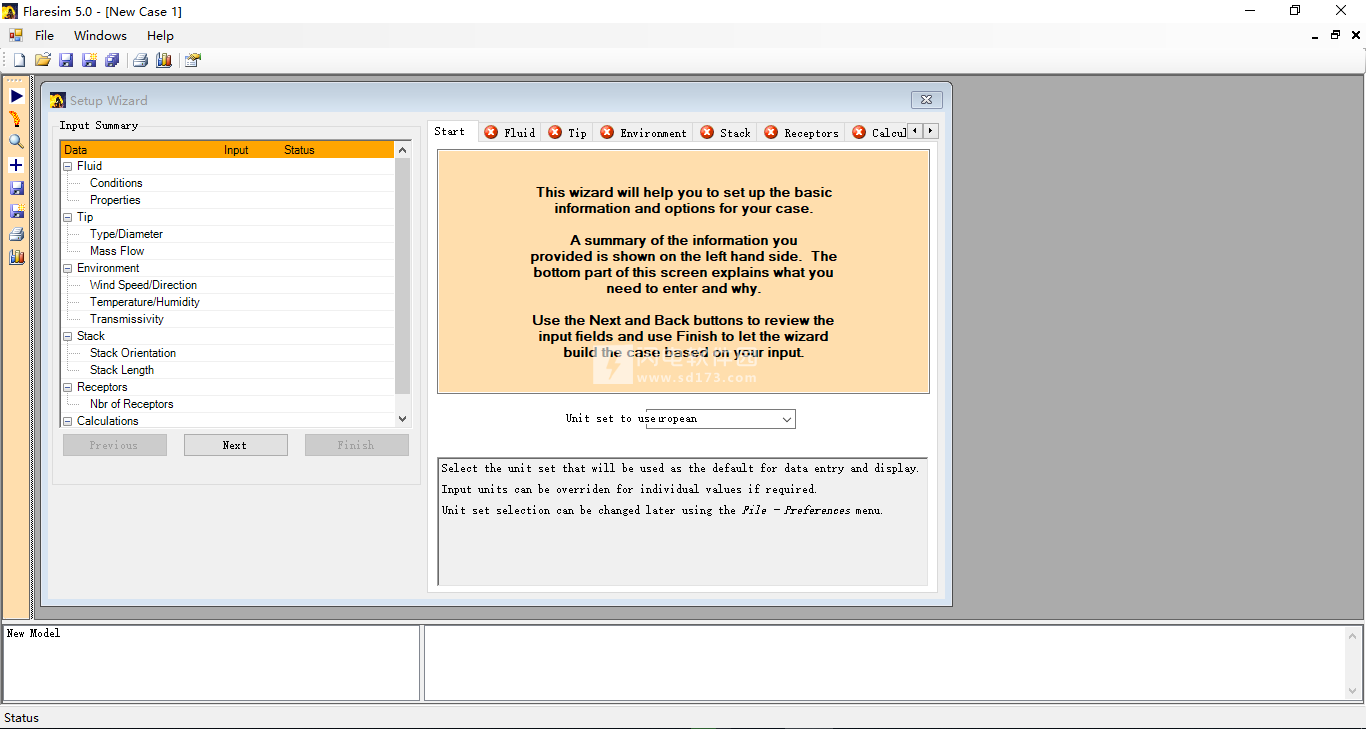Click the Previous button
1366x729 pixels.
[114, 445]
